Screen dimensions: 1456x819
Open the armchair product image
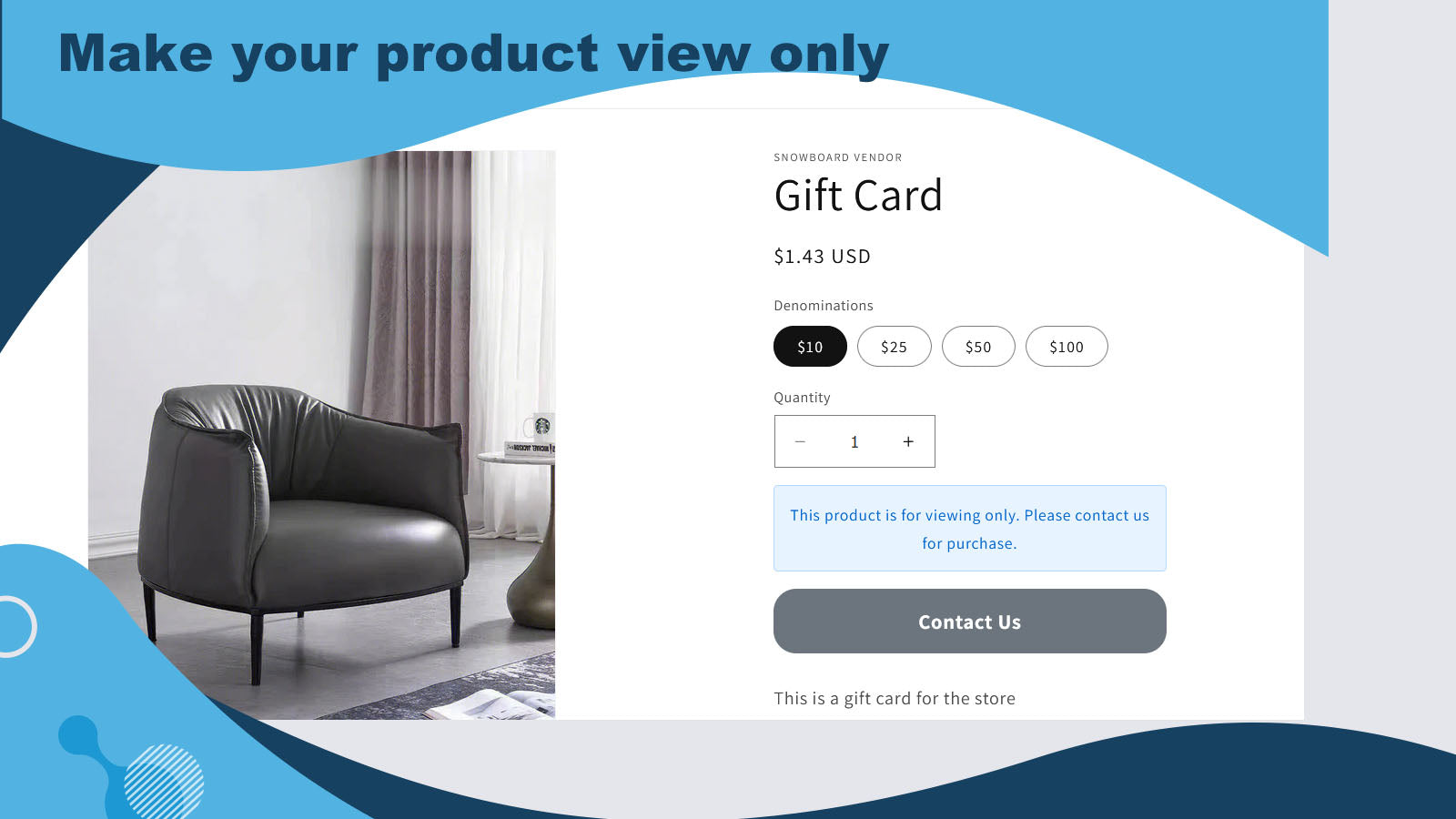pos(321,435)
